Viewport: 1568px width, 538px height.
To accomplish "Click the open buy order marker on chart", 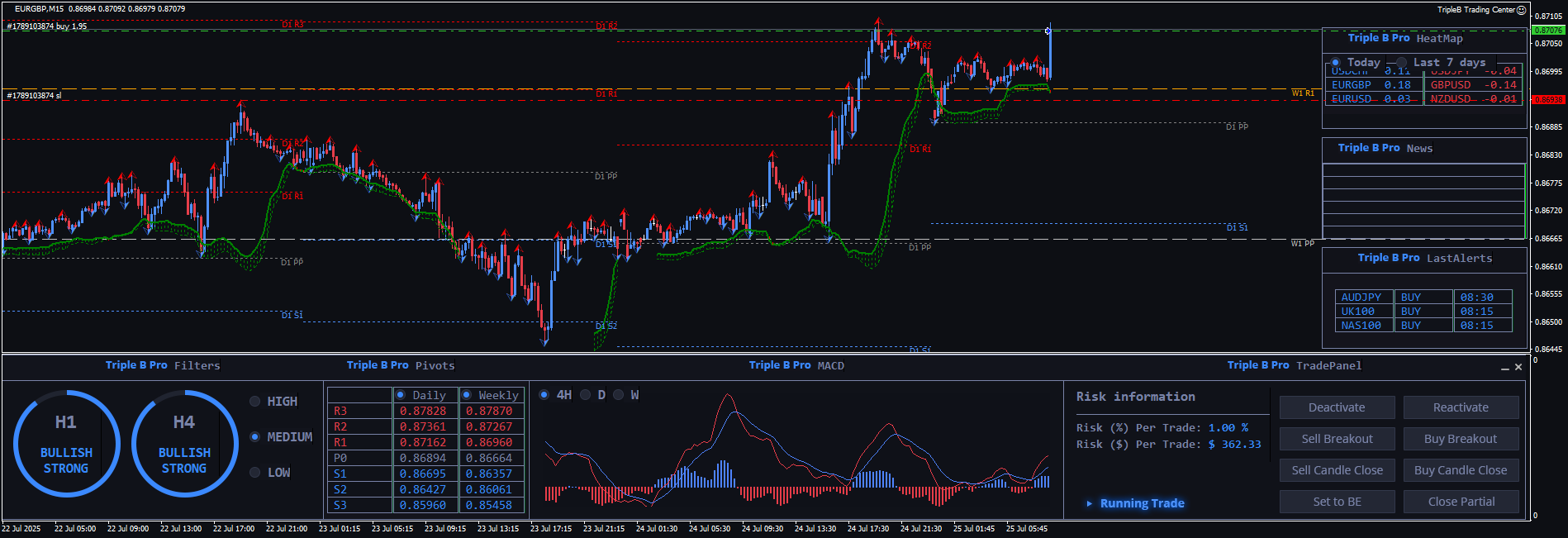I will (1048, 31).
